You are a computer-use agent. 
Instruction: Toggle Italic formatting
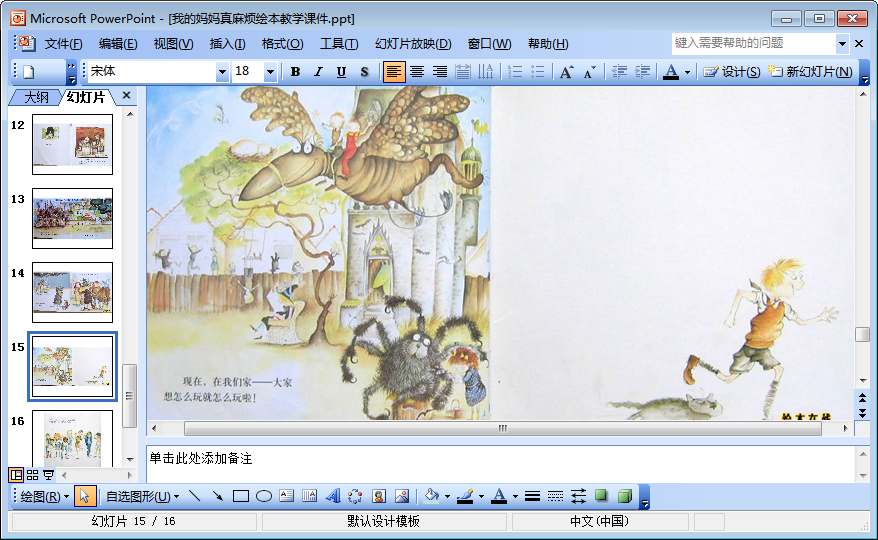tap(318, 72)
